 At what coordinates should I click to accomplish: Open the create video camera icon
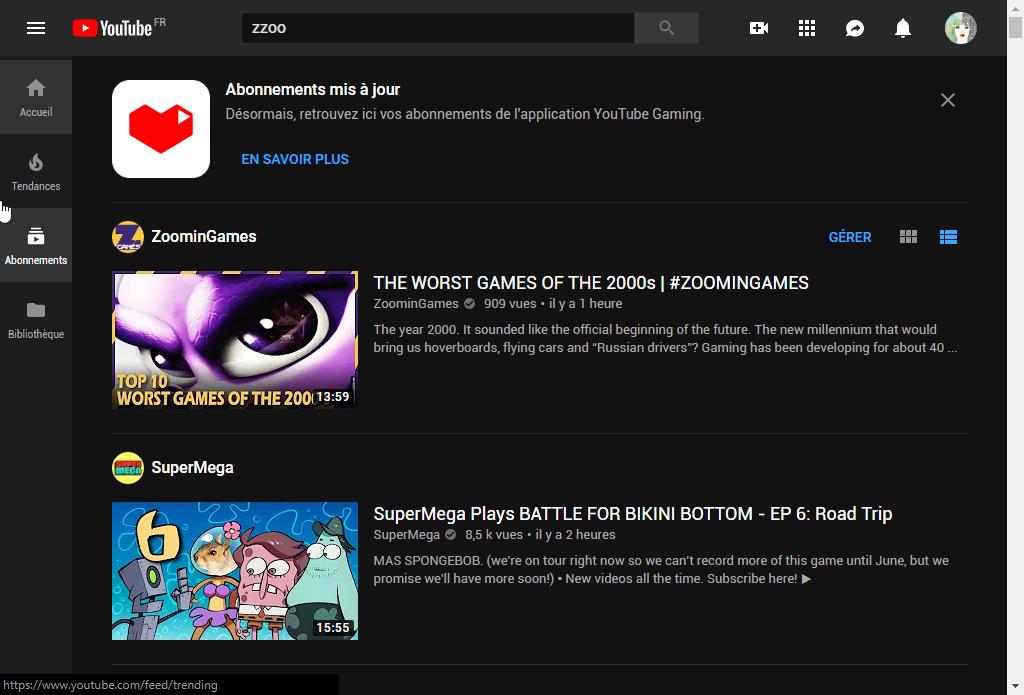759,28
